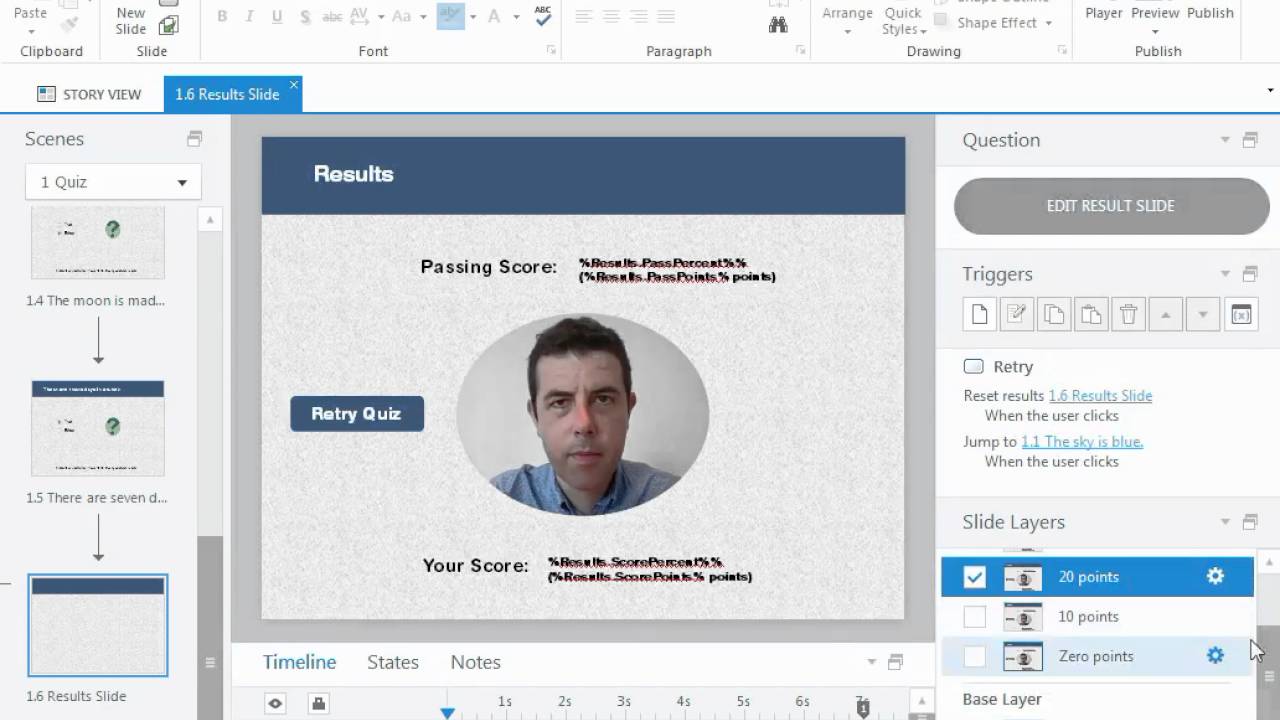Click the New Slide button
The width and height of the screenshot is (1280, 720).
click(131, 20)
